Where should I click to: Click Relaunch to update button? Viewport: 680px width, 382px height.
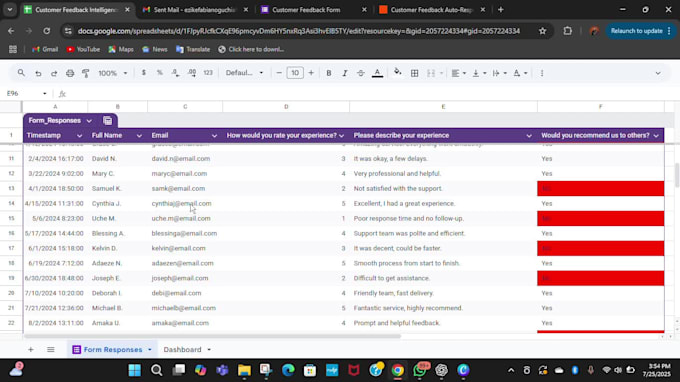[639, 31]
